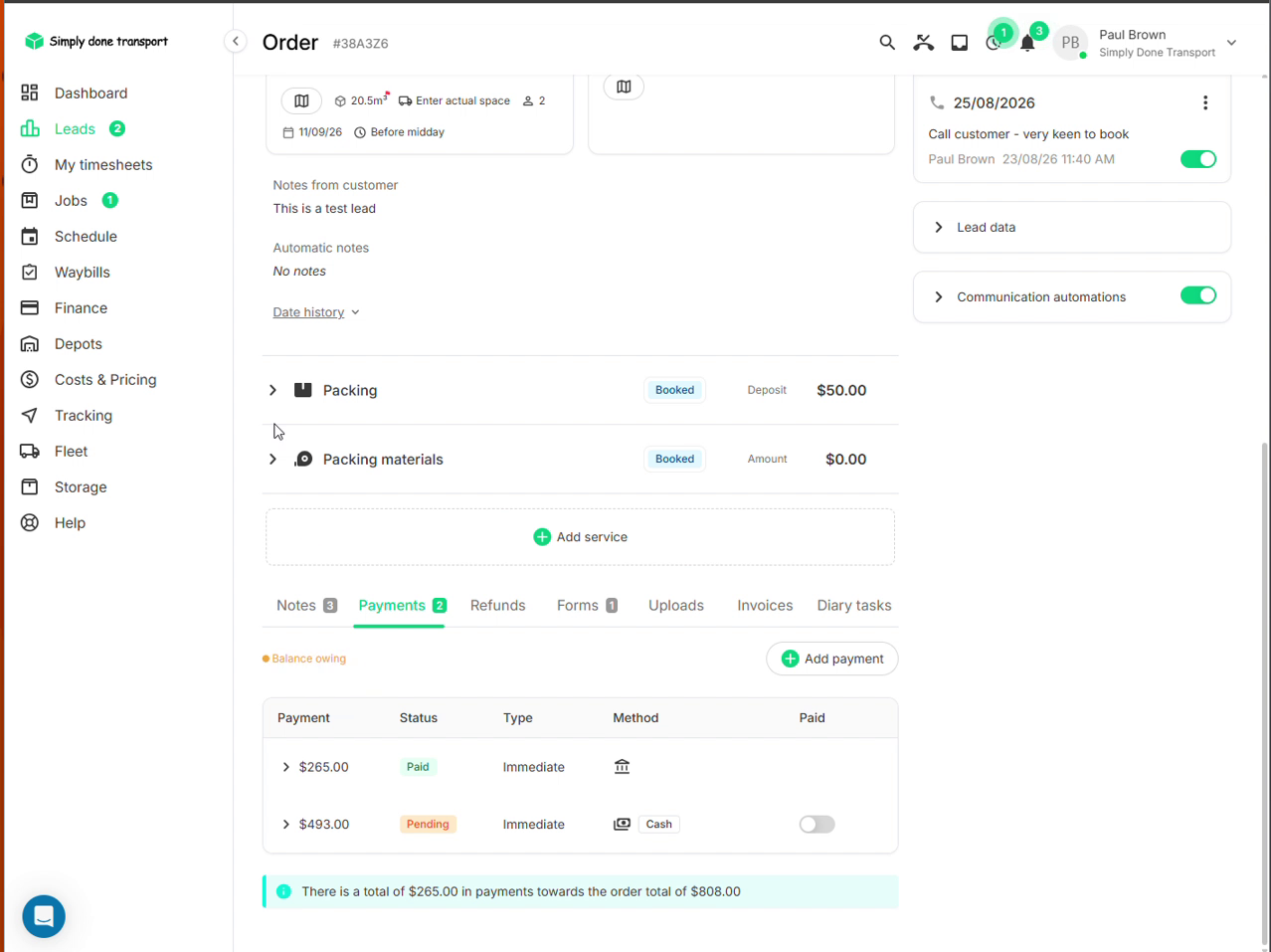Expand the $493.00 payment row
The width and height of the screenshot is (1271, 952).
coord(285,825)
